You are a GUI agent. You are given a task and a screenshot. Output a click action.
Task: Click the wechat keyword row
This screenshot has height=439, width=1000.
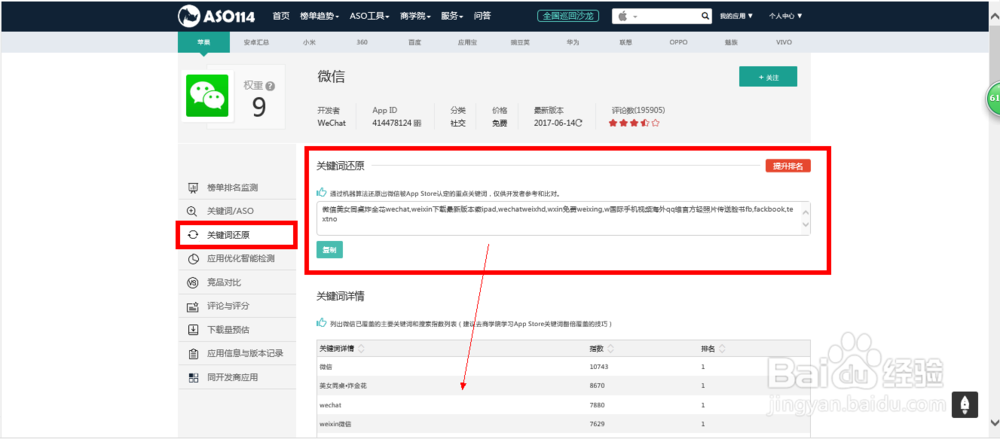point(564,405)
